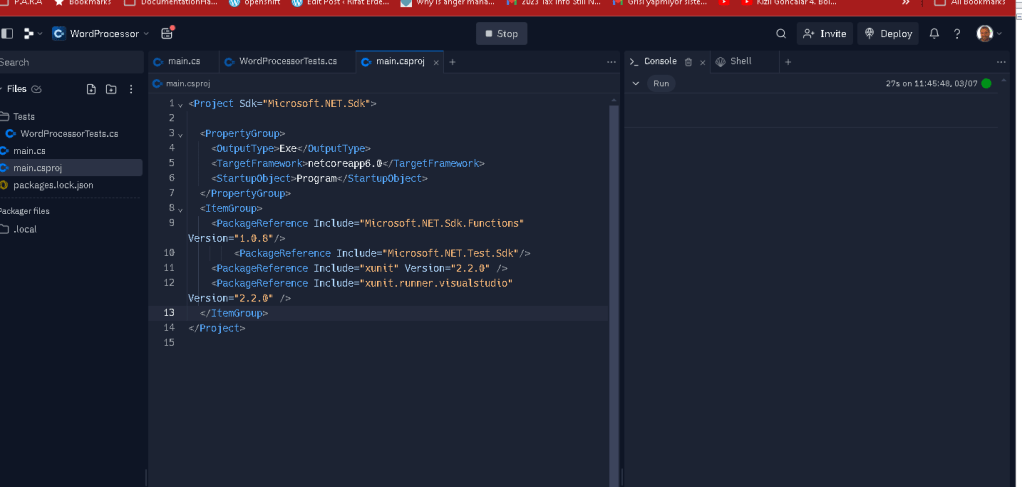Stop the running program
This screenshot has height=487, width=1022.
coord(501,34)
